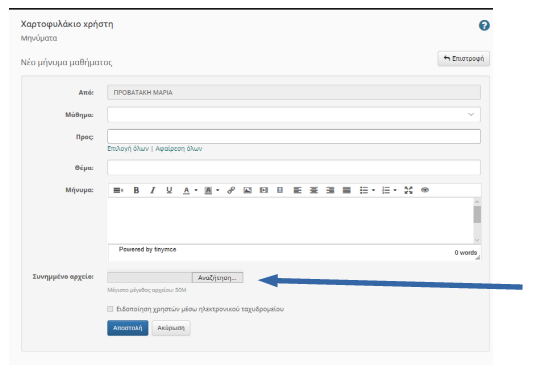Align text right
This screenshot has height=365, width=544.
pos(330,190)
